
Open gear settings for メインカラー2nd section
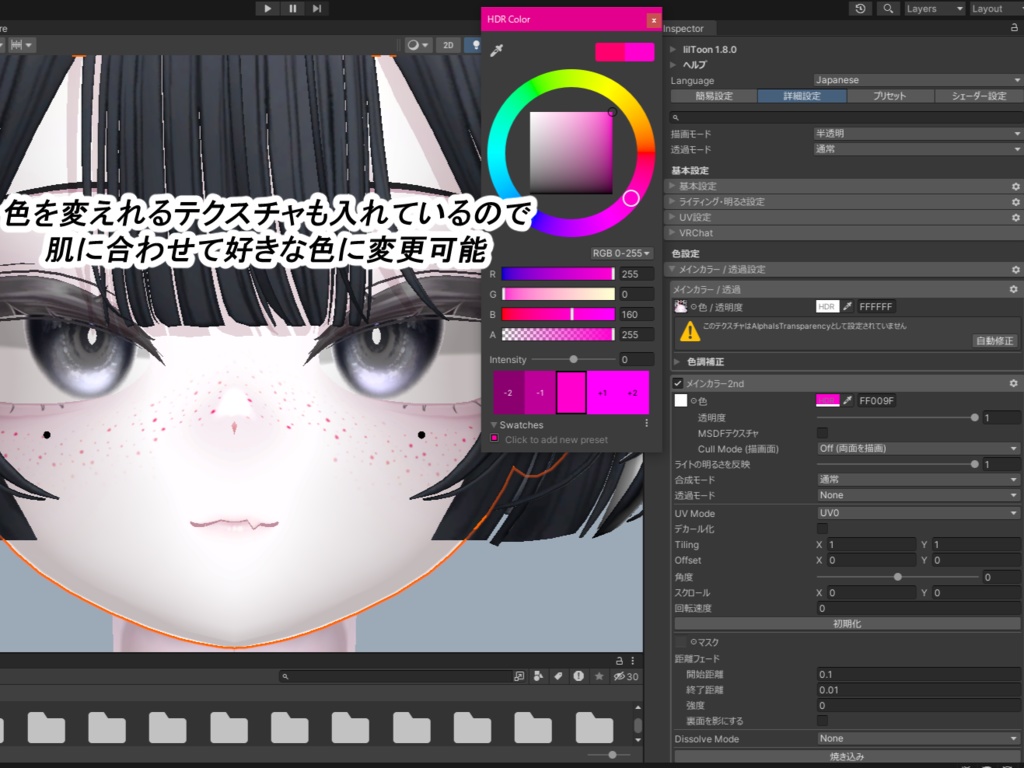coord(1013,383)
